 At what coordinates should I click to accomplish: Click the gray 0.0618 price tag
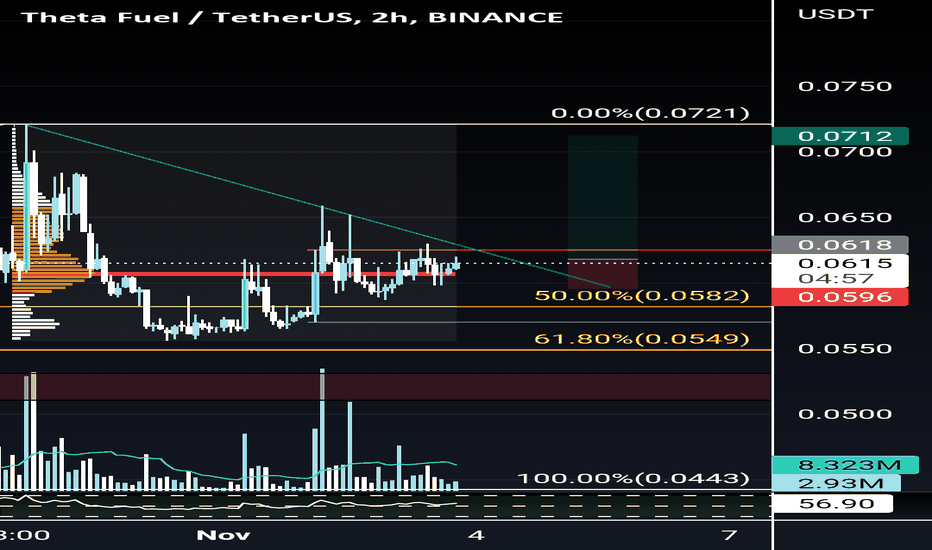840,244
